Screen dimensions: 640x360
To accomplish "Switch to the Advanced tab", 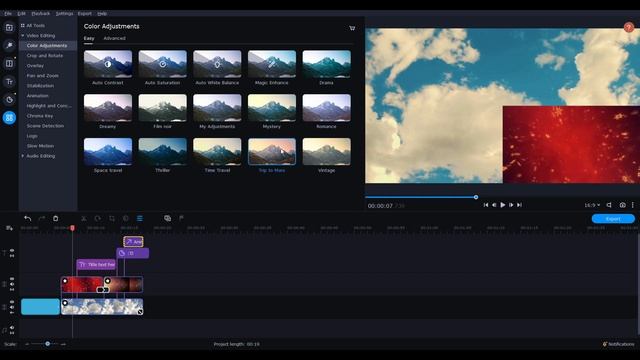I will 114,38.
